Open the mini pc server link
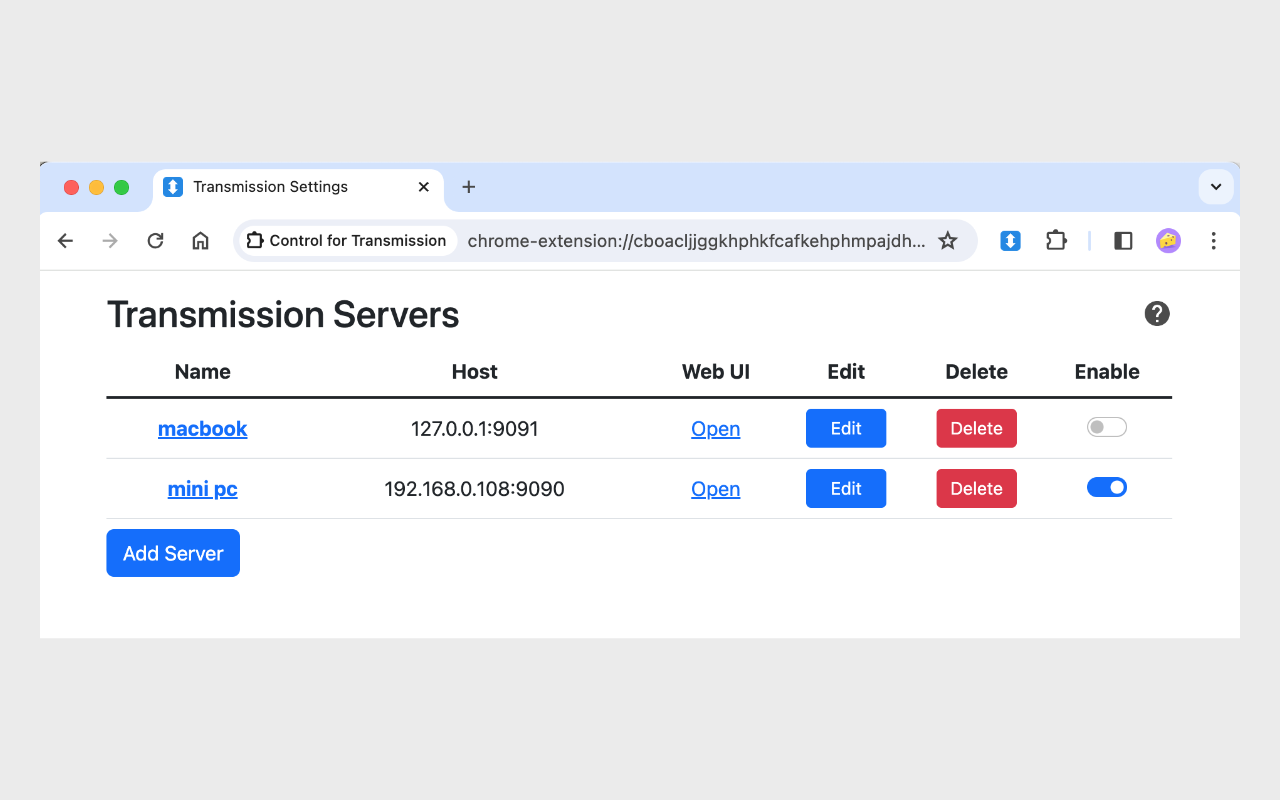1280x800 pixels. [202, 489]
